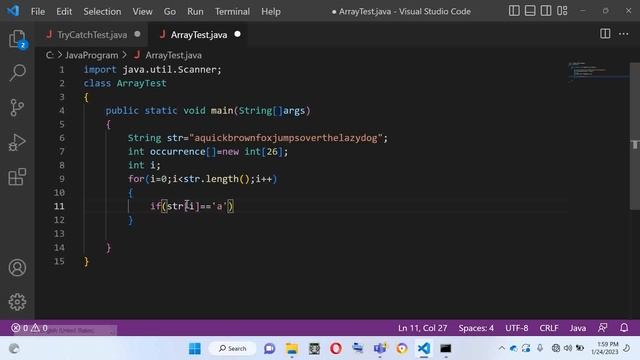Open Opera browser from taskbar
Screen dimensions: 640x360
pyautogui.click(x=336, y=349)
